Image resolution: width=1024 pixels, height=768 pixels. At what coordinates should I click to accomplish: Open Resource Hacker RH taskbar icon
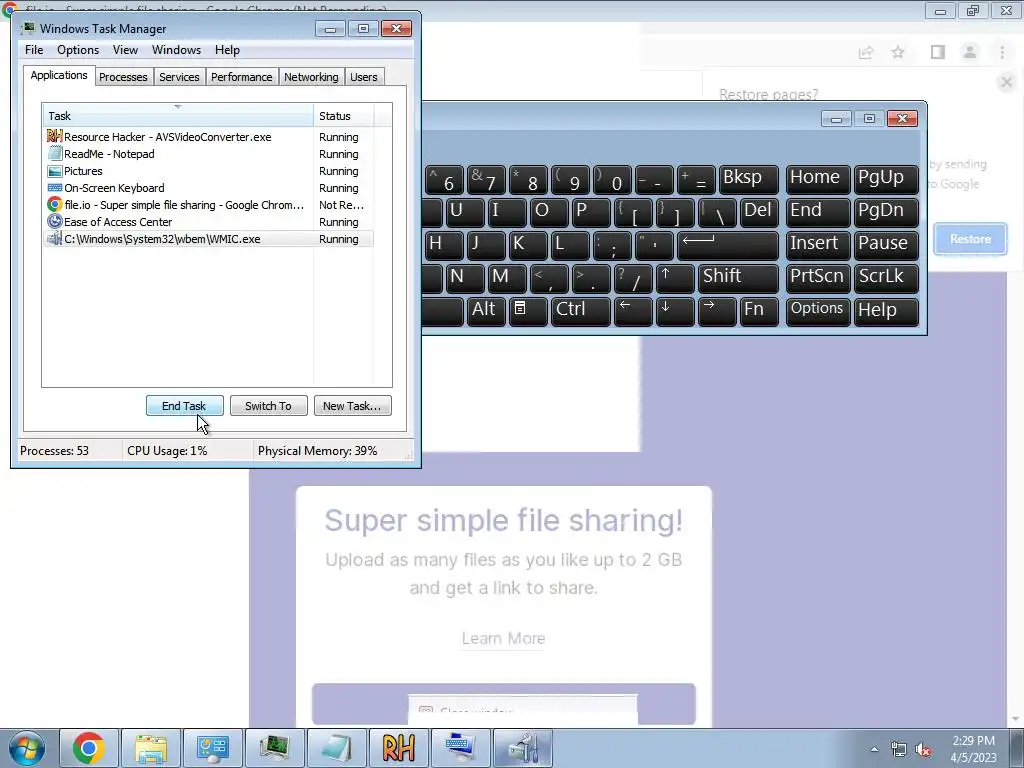coord(398,748)
